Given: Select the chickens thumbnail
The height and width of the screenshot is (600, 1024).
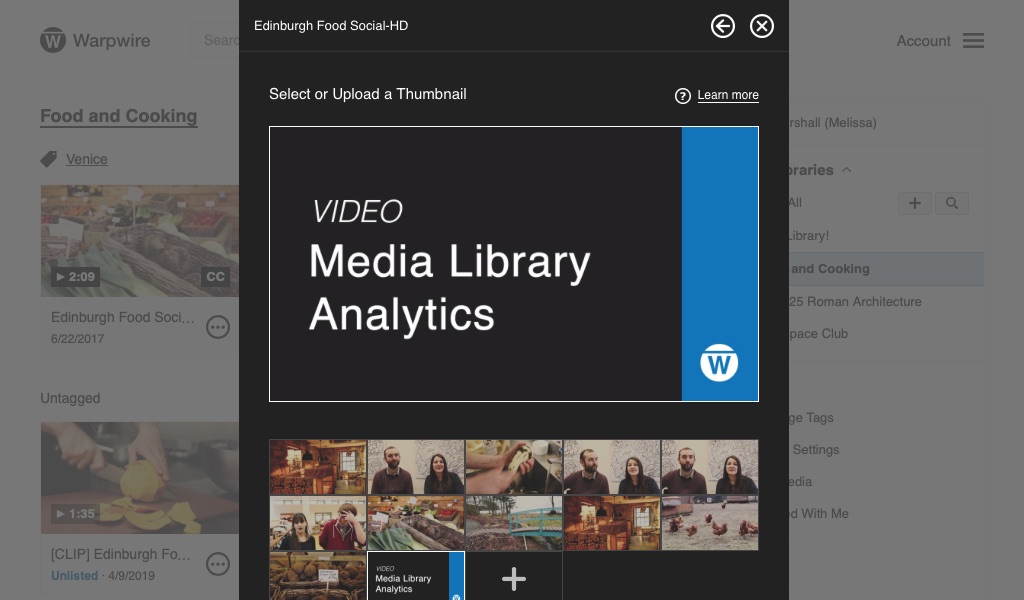Looking at the screenshot, I should tap(710, 523).
